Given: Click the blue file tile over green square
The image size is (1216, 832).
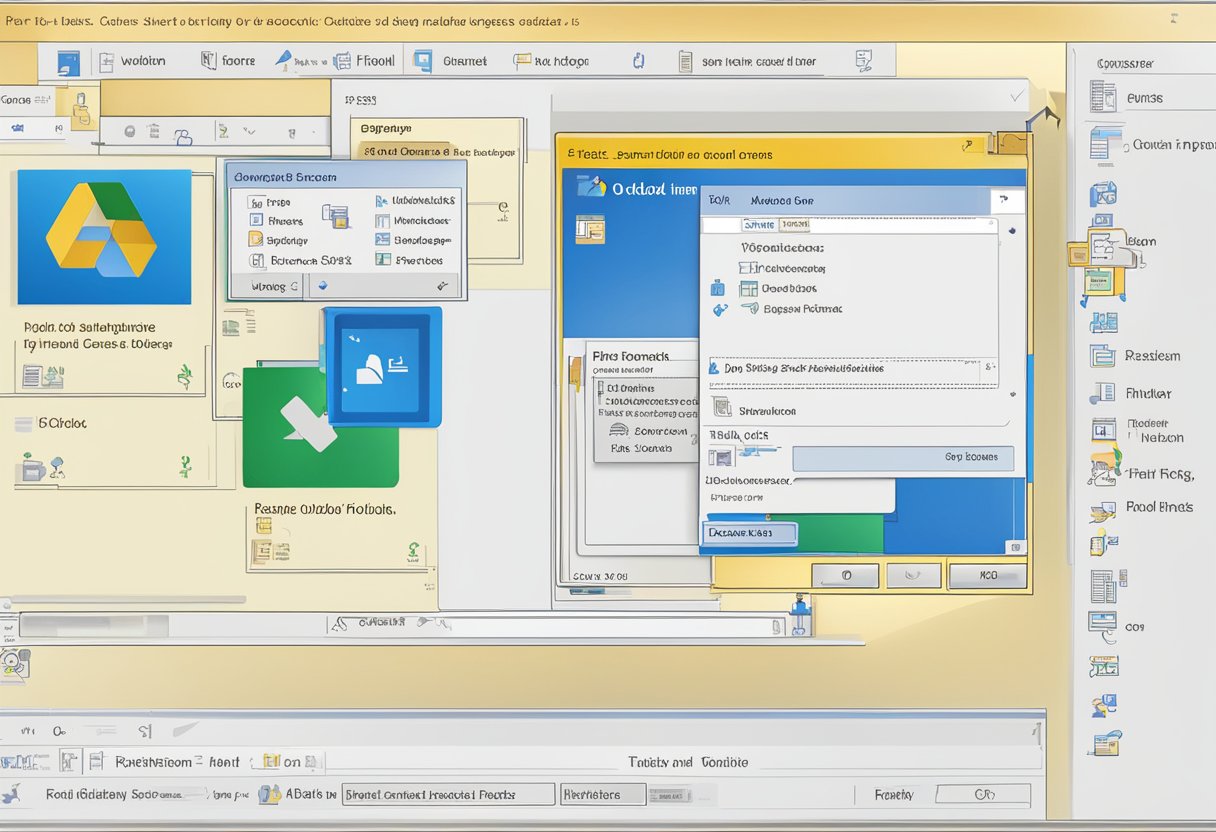Looking at the screenshot, I should point(381,367).
